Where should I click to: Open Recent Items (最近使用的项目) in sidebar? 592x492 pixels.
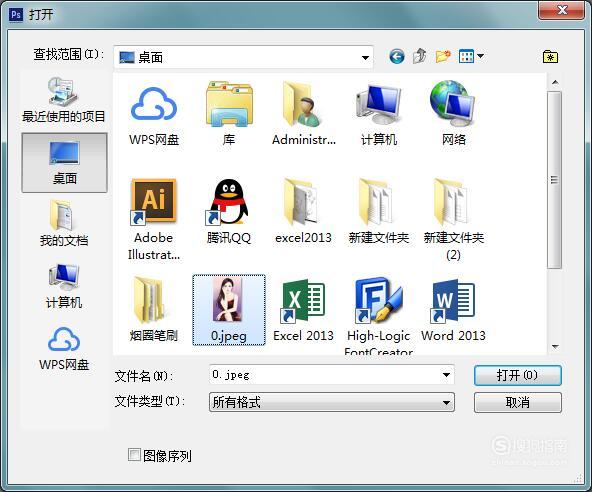coord(64,100)
